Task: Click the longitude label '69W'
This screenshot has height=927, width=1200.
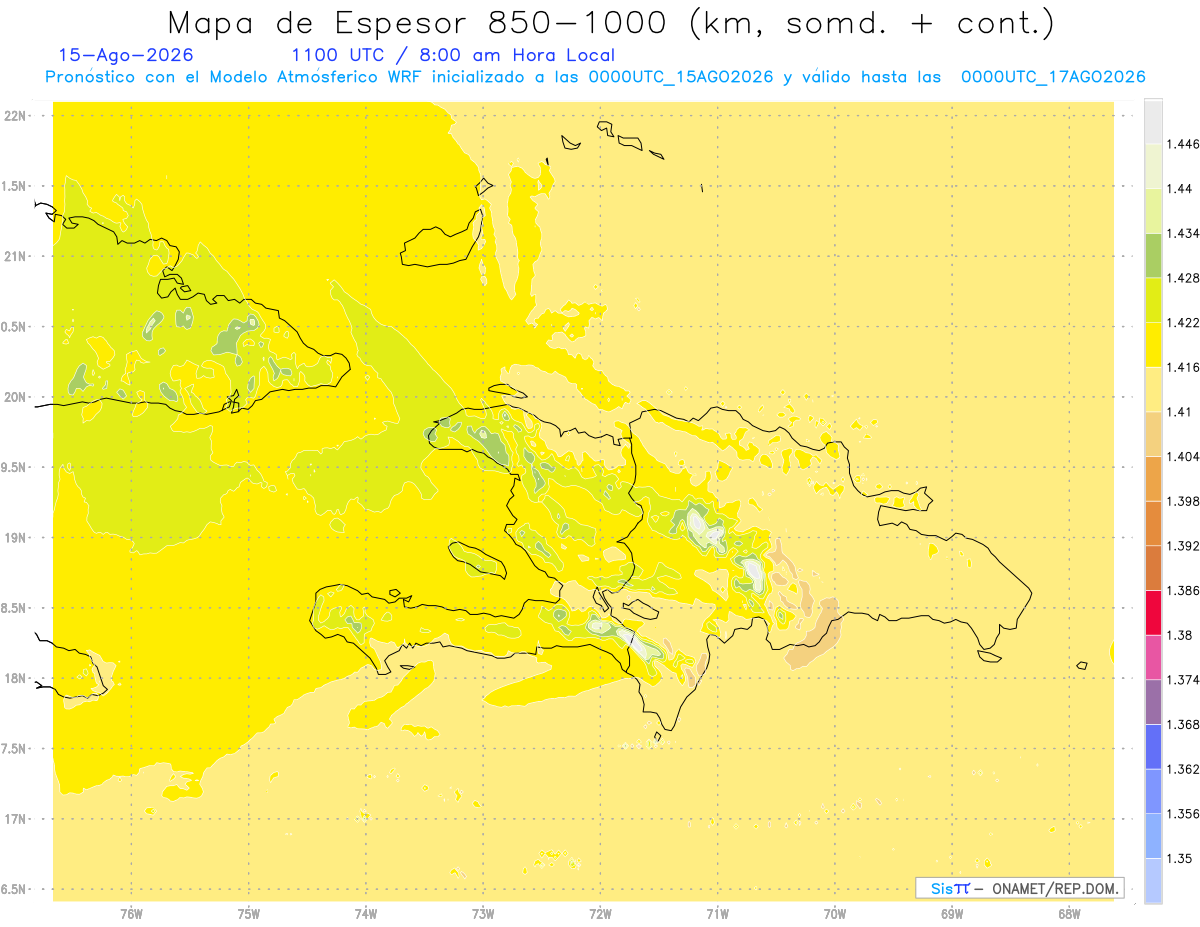Action: 952,914
